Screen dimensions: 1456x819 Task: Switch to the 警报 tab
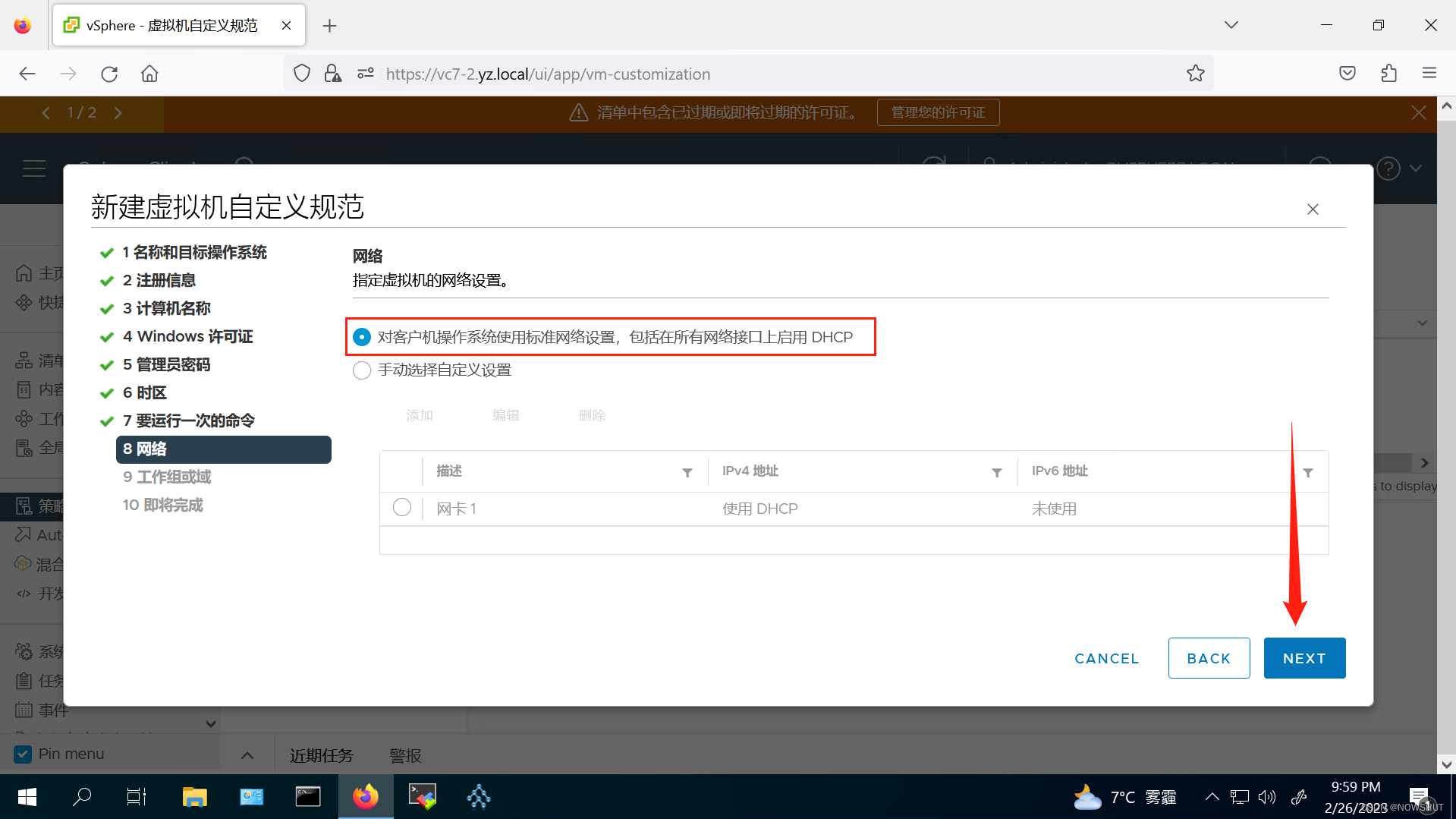pyautogui.click(x=404, y=754)
